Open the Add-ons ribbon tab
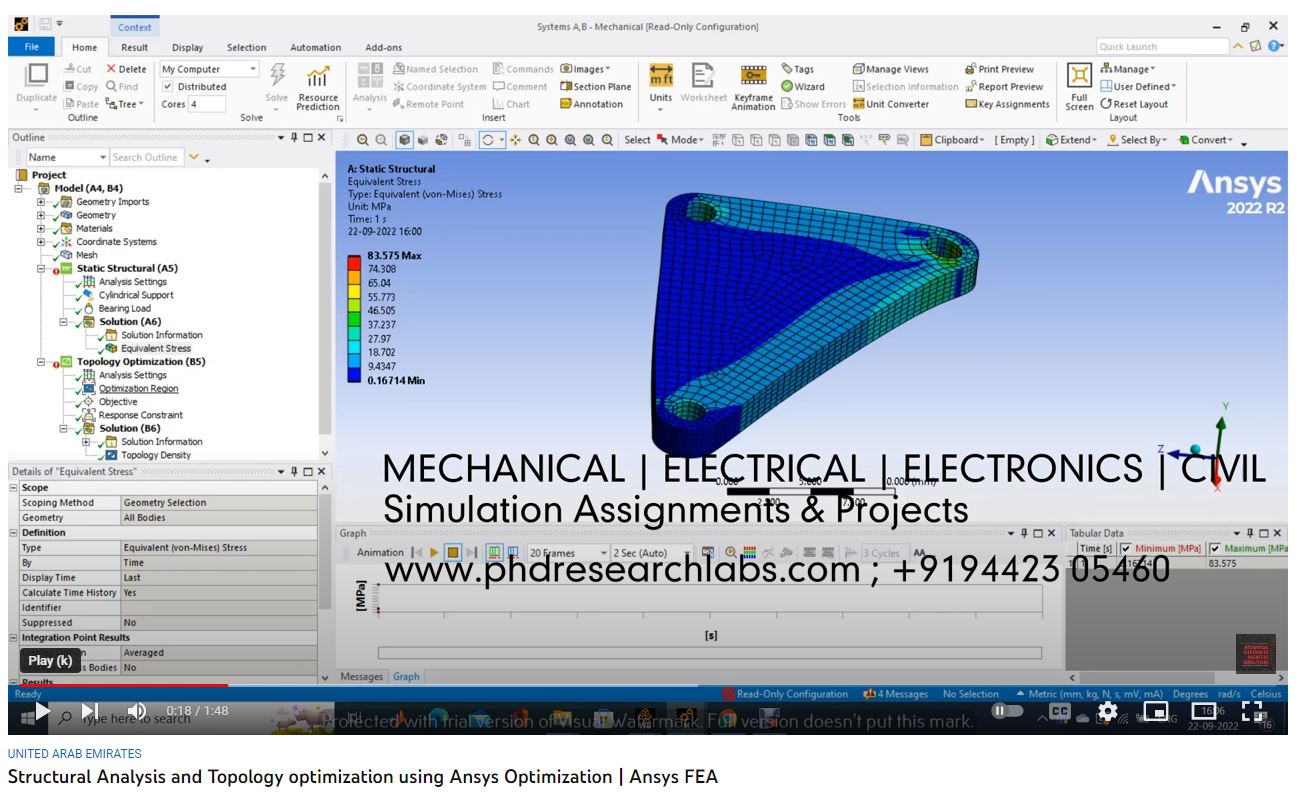The width and height of the screenshot is (1300, 798). [383, 47]
